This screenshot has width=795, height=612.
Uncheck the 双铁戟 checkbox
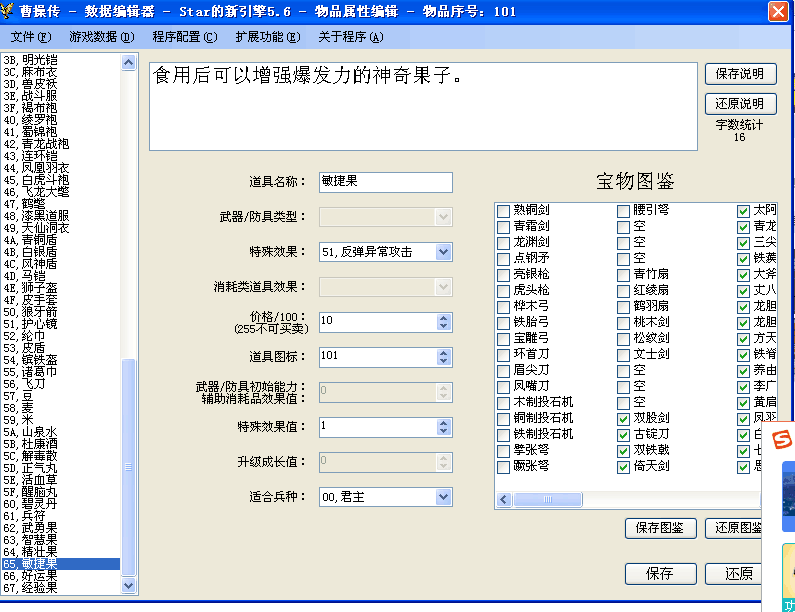point(623,451)
